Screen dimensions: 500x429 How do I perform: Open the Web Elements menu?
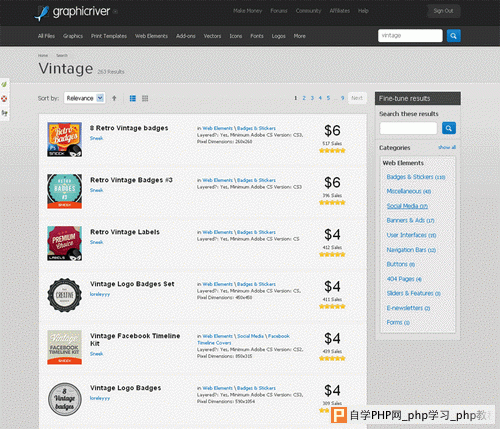pyautogui.click(x=151, y=36)
